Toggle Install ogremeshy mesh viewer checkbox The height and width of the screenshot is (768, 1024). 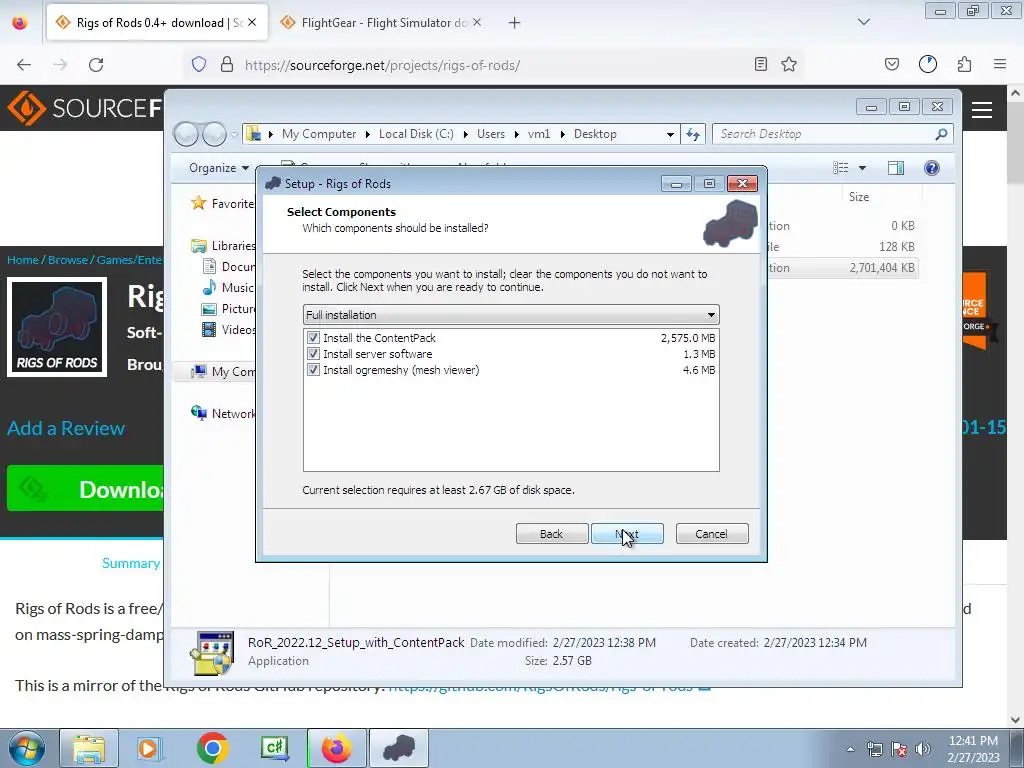pyautogui.click(x=313, y=370)
